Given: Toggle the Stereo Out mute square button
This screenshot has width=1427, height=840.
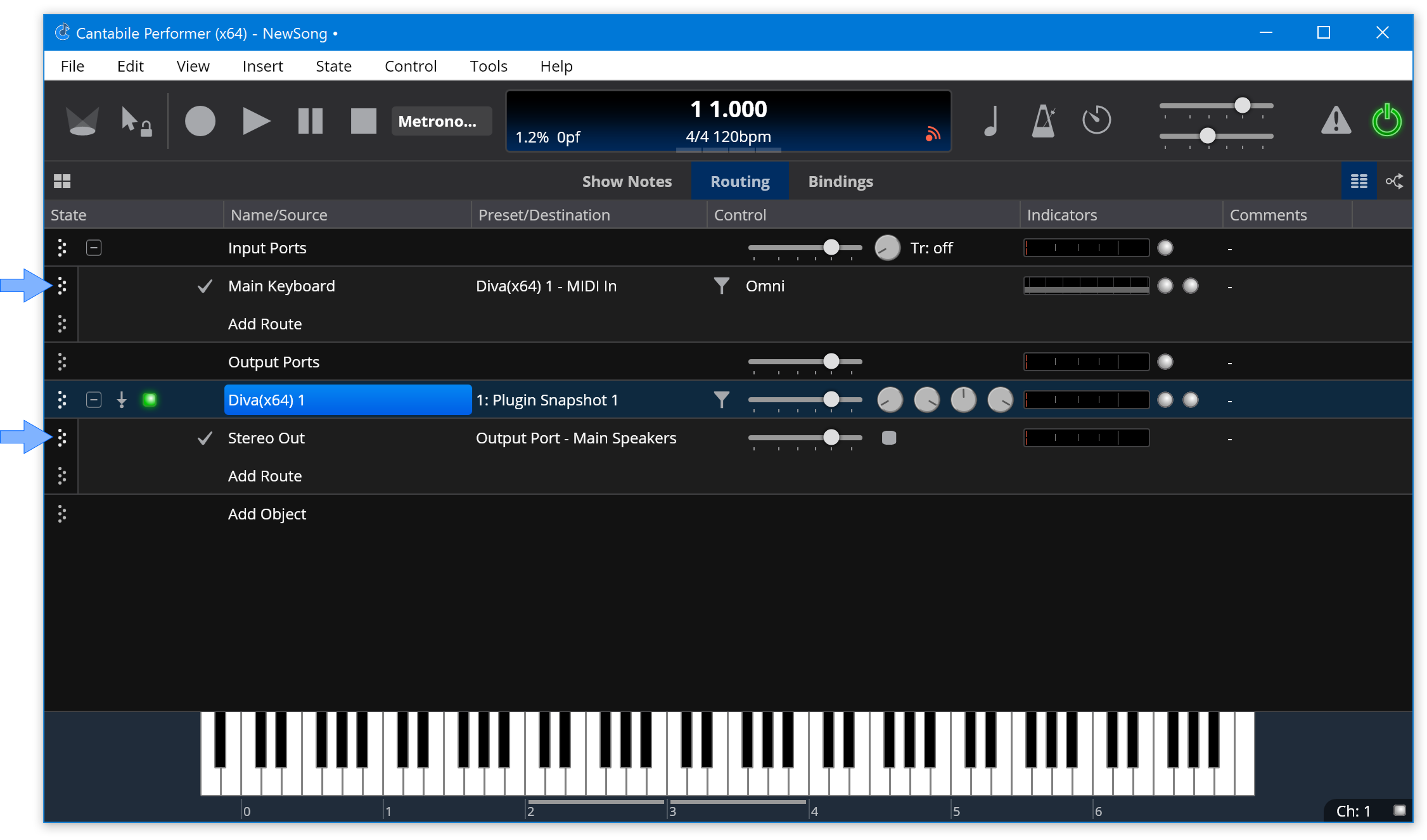Looking at the screenshot, I should pos(889,438).
